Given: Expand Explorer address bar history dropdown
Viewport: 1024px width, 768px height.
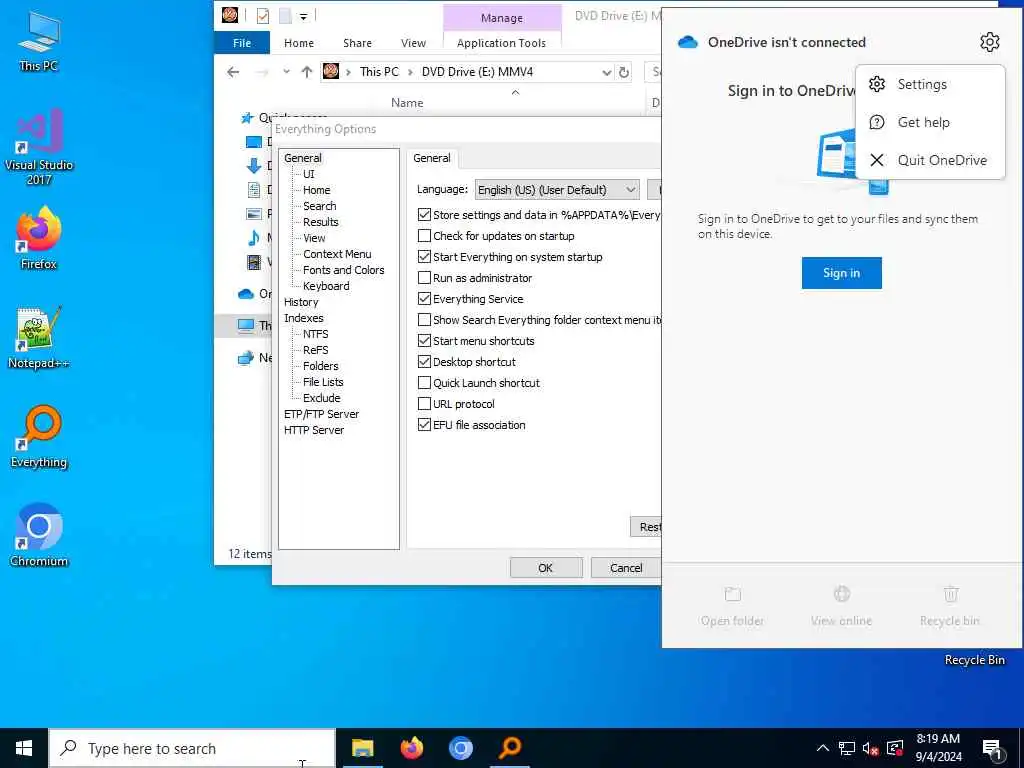Looking at the screenshot, I should pos(607,72).
